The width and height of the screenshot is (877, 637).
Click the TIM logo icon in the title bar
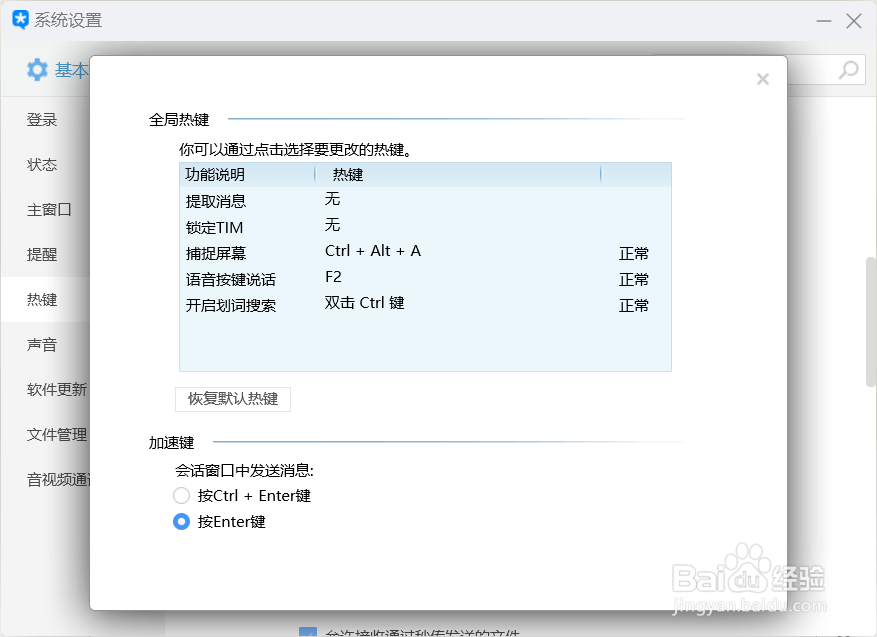click(x=18, y=19)
